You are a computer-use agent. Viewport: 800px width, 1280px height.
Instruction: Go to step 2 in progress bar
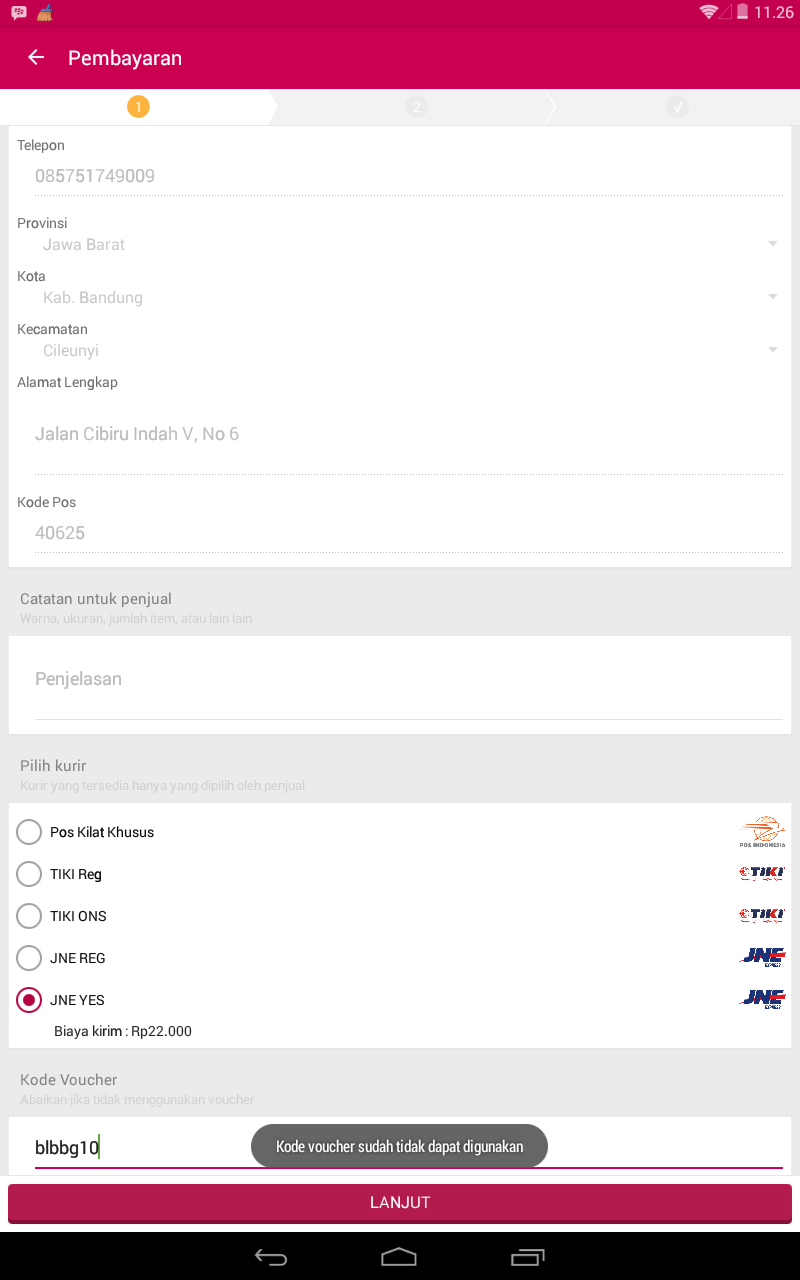[416, 107]
